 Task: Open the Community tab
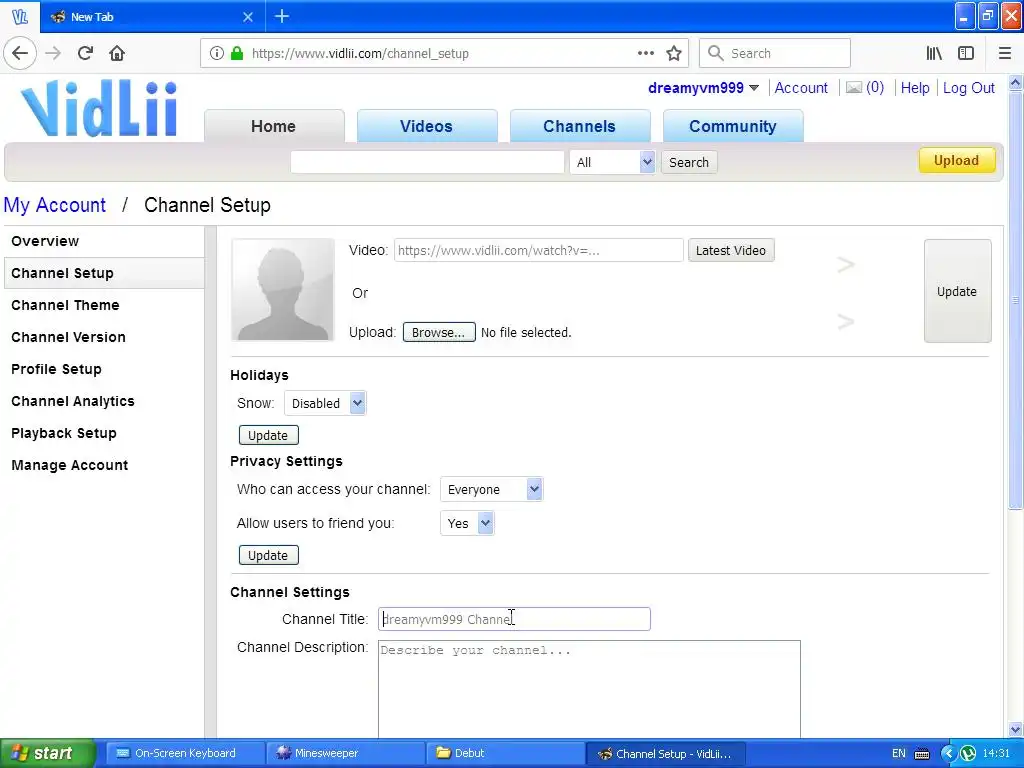(x=733, y=126)
